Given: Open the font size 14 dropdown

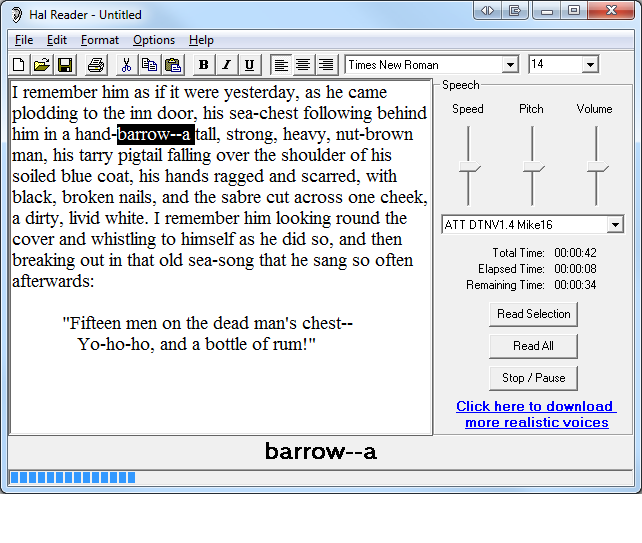Looking at the screenshot, I should coord(590,65).
